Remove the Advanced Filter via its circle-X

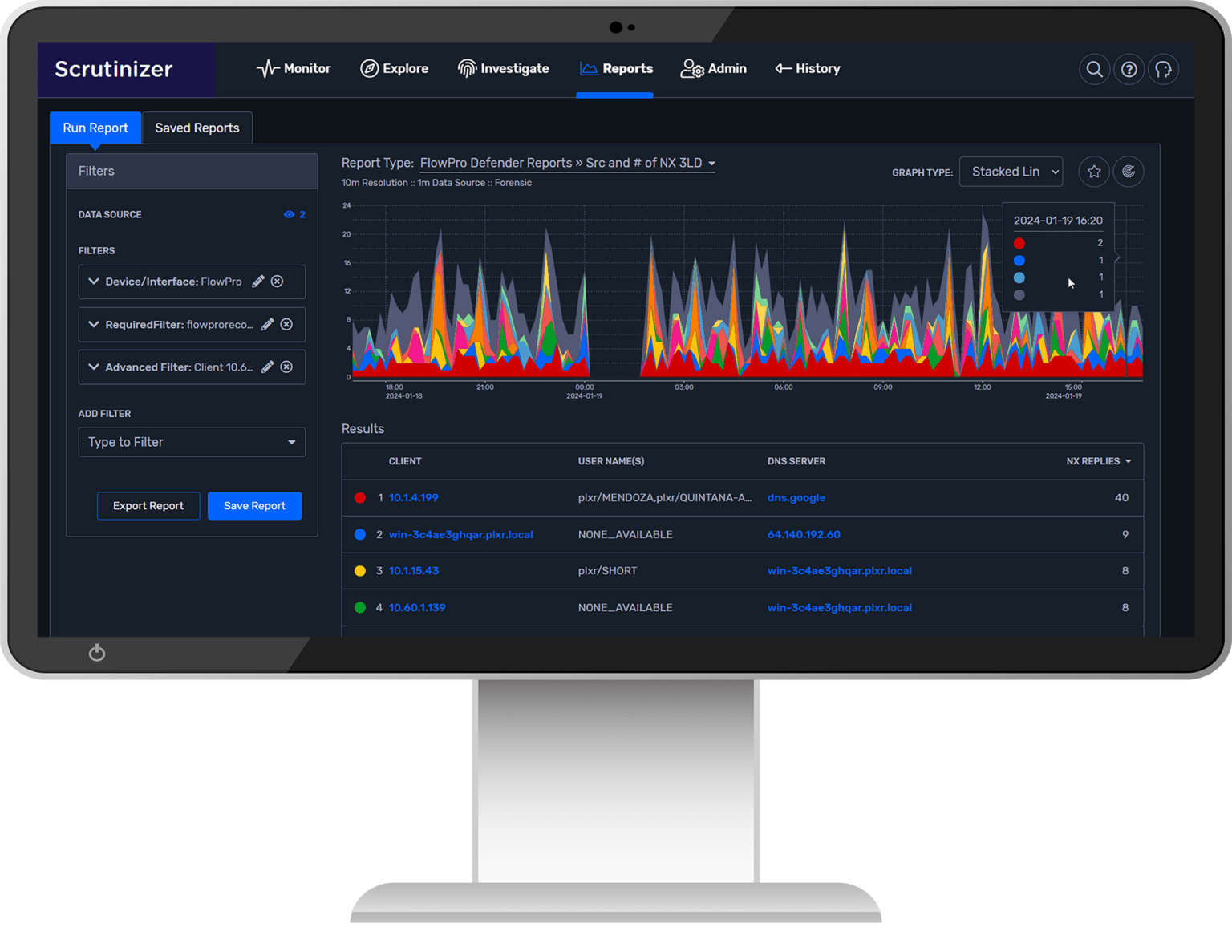point(286,367)
